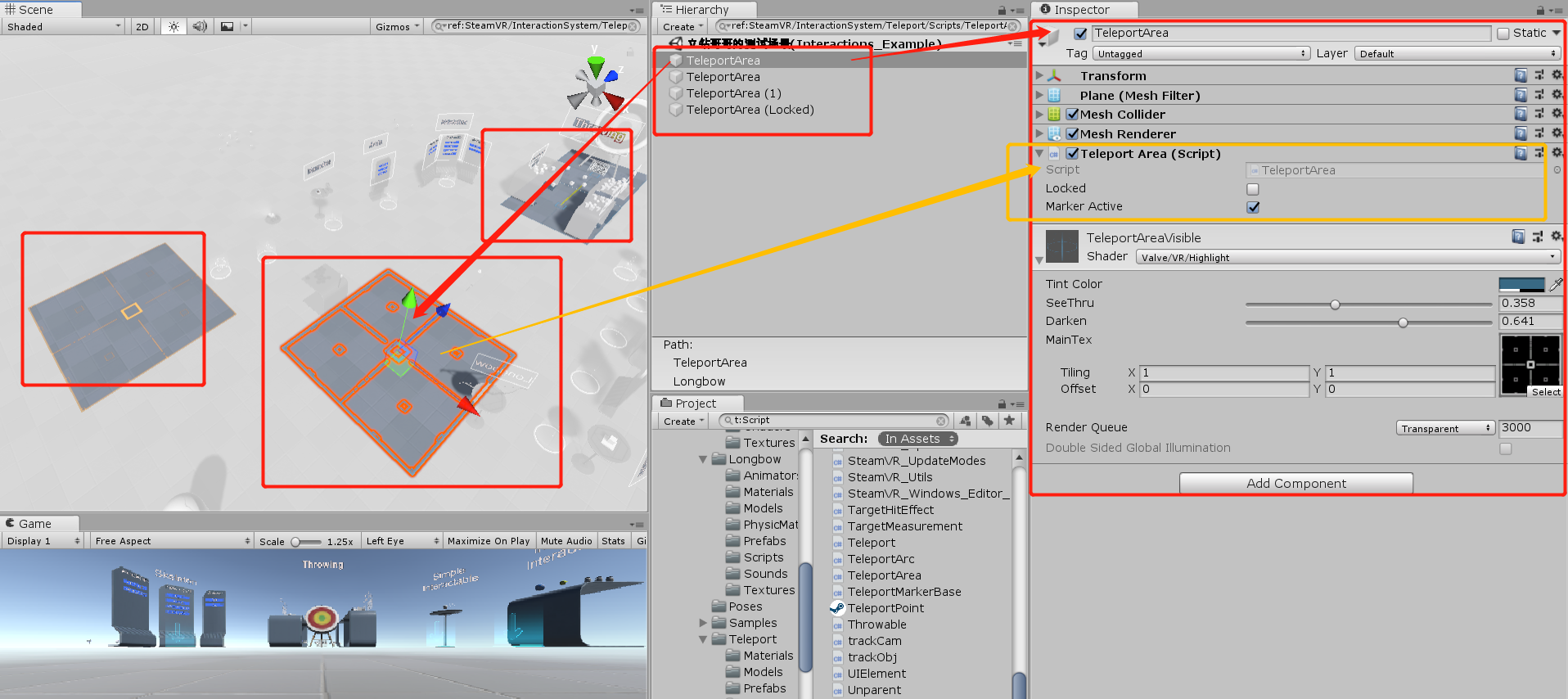The image size is (1568, 699).
Task: Disable the Mesh Renderer component checkbox
Action: click(1072, 134)
